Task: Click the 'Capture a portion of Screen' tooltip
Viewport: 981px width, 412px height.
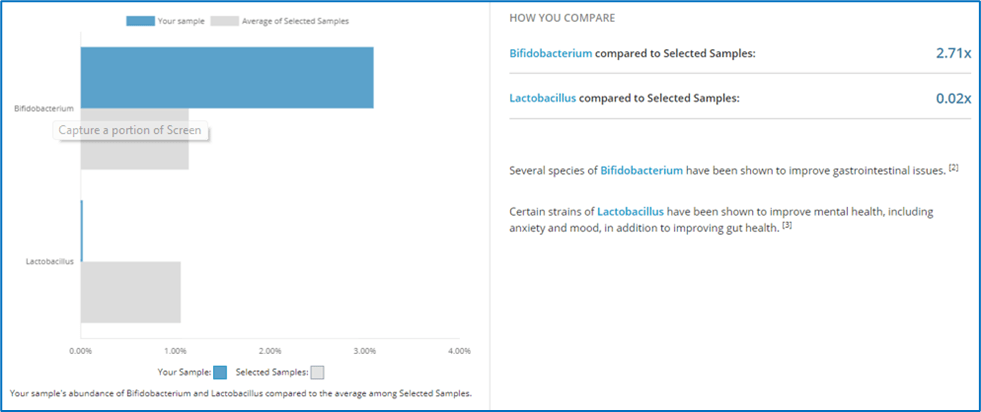Action: (130, 130)
